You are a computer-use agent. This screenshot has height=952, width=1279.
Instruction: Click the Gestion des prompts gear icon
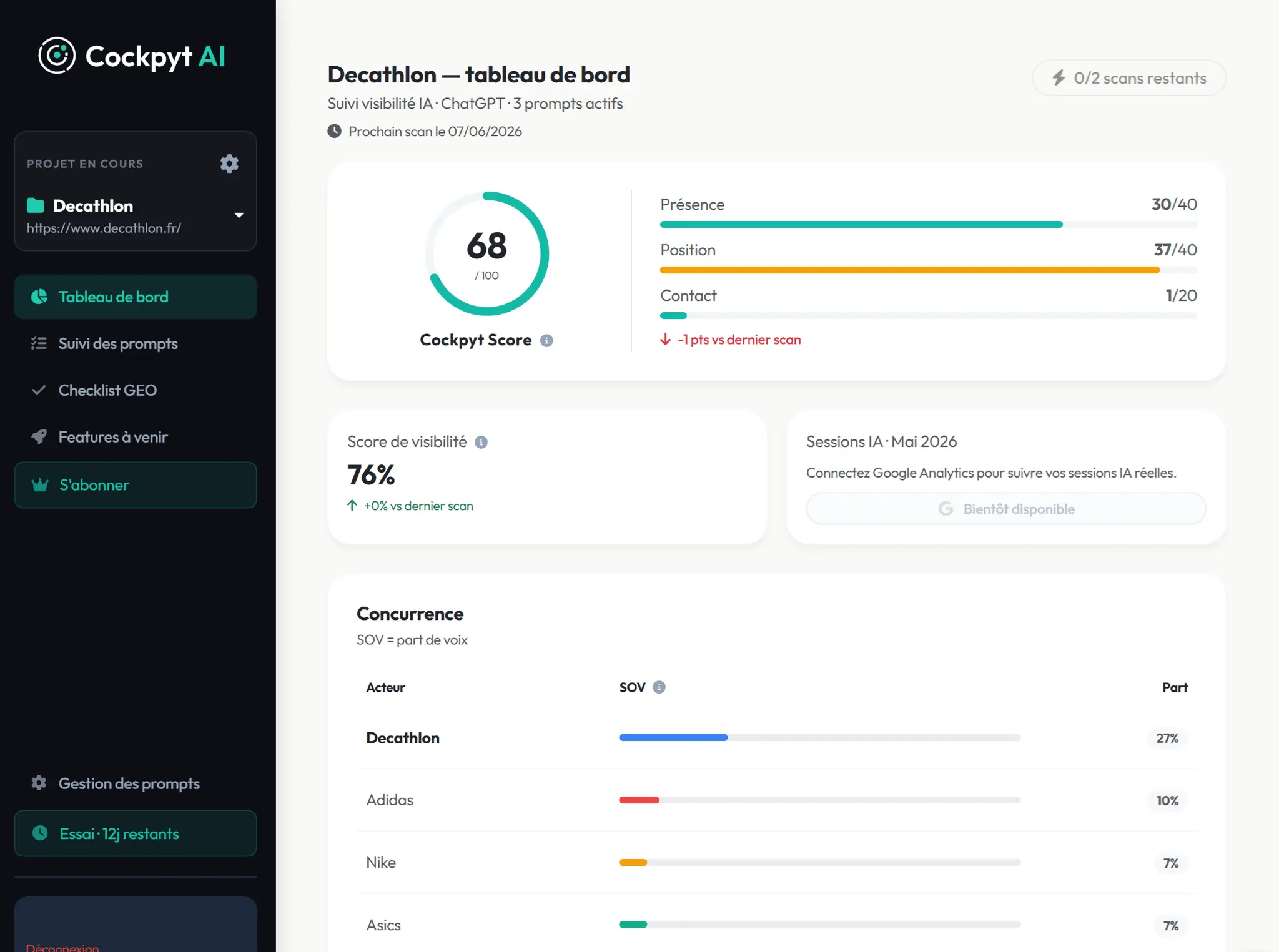[39, 783]
